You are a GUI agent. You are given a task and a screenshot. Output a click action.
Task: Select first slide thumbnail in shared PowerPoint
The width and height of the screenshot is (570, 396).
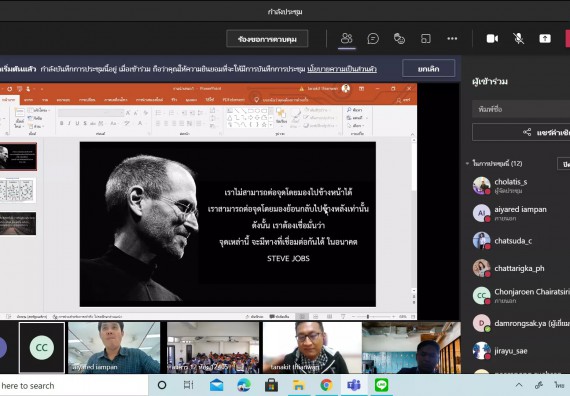pos(18,157)
